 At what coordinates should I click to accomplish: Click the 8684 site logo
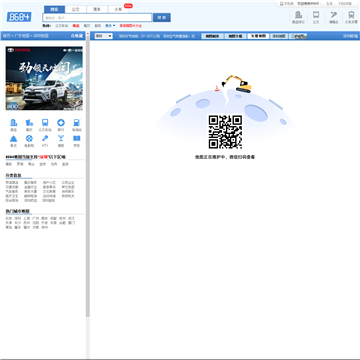(19, 17)
